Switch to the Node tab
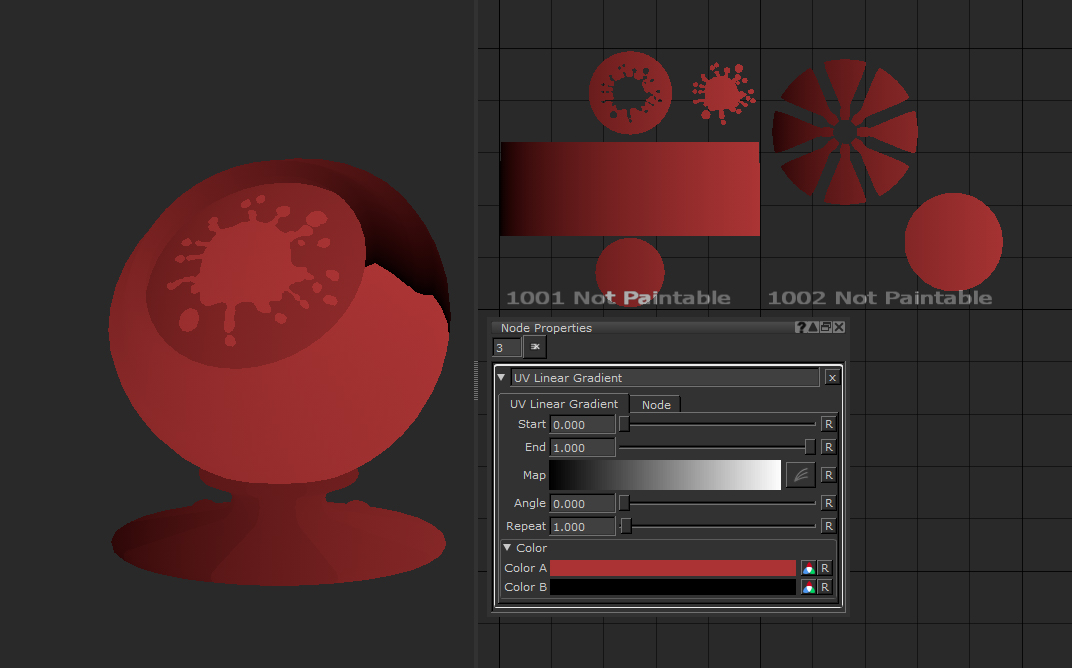Viewport: 1072px width, 668px height. tap(656, 405)
